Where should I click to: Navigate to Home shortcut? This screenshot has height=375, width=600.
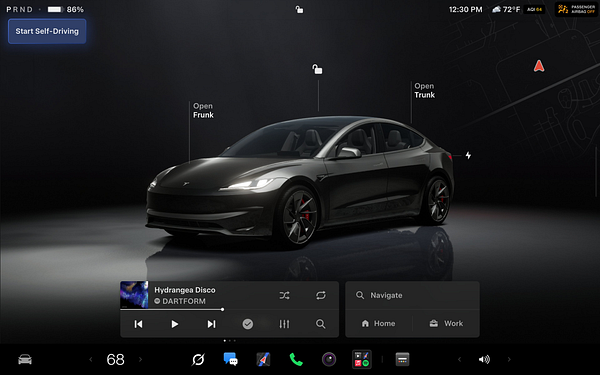378,323
